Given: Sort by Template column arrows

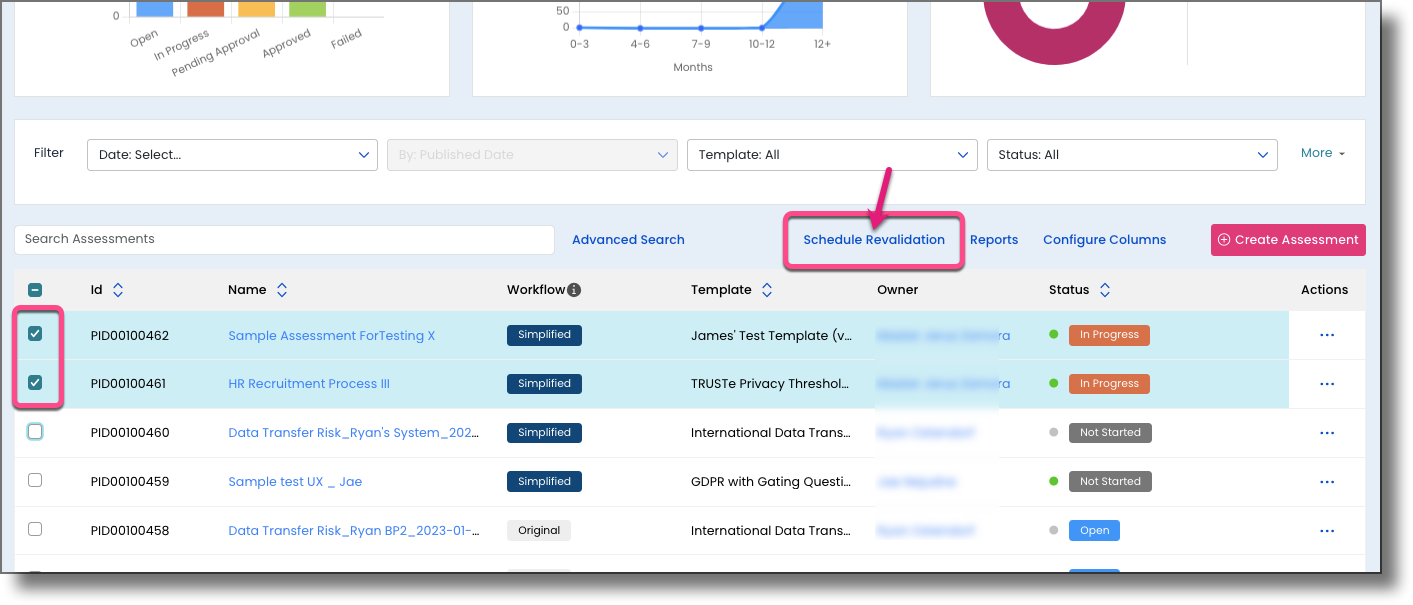Looking at the screenshot, I should [767, 290].
